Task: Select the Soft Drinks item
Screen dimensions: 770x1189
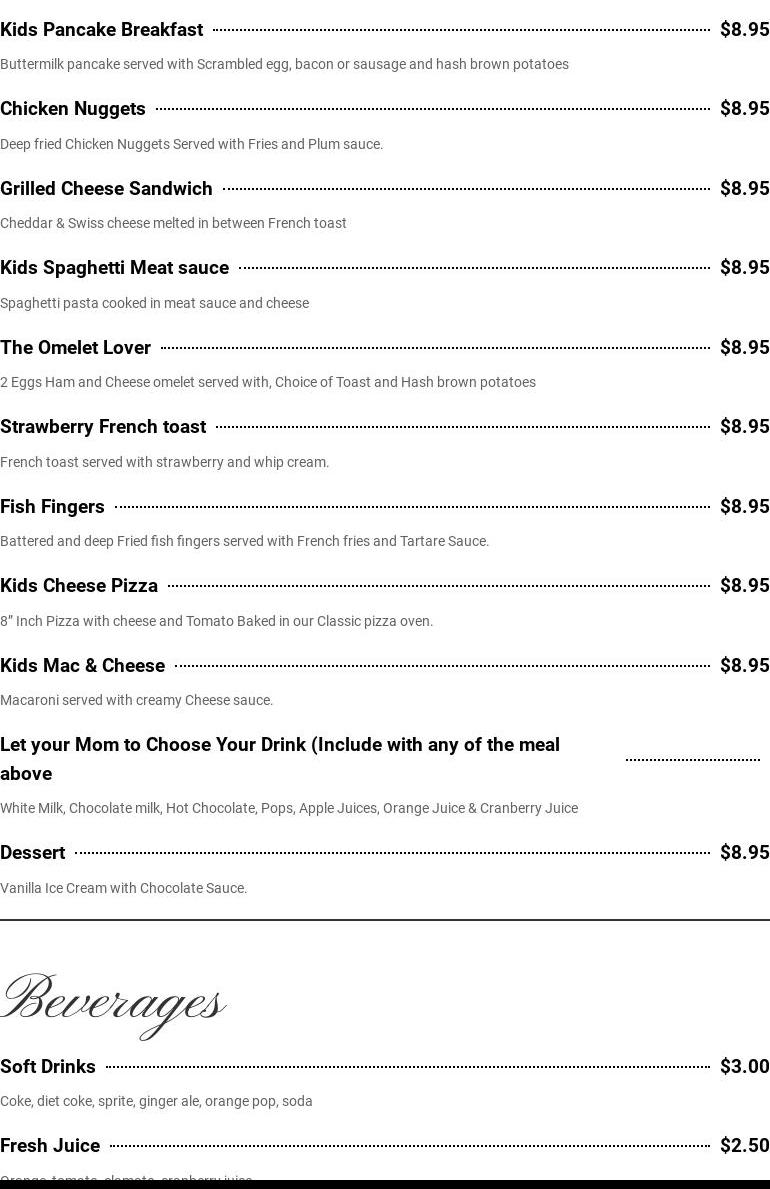Action: pos(48,1067)
